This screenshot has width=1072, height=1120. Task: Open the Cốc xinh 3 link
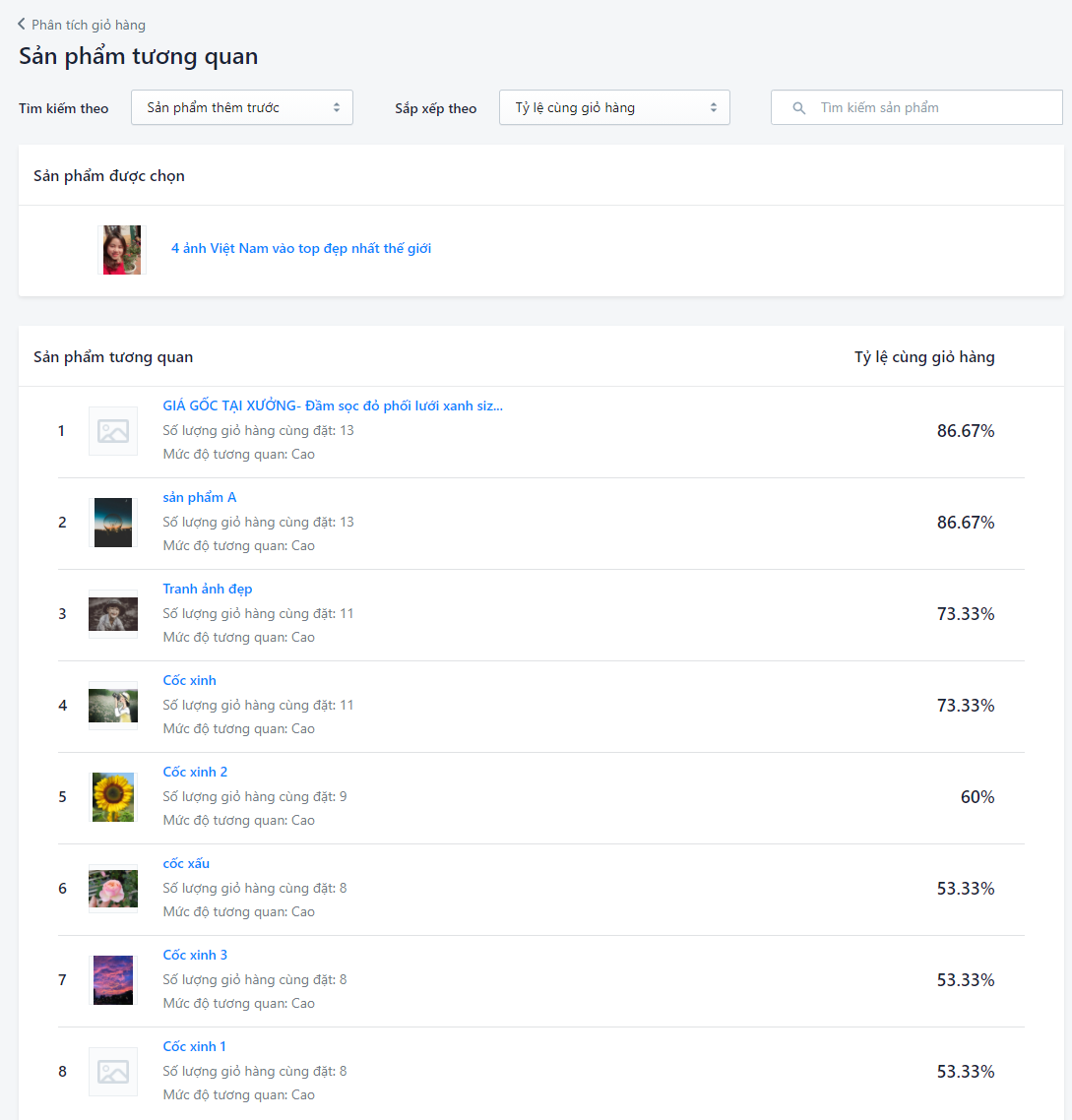pyautogui.click(x=195, y=955)
